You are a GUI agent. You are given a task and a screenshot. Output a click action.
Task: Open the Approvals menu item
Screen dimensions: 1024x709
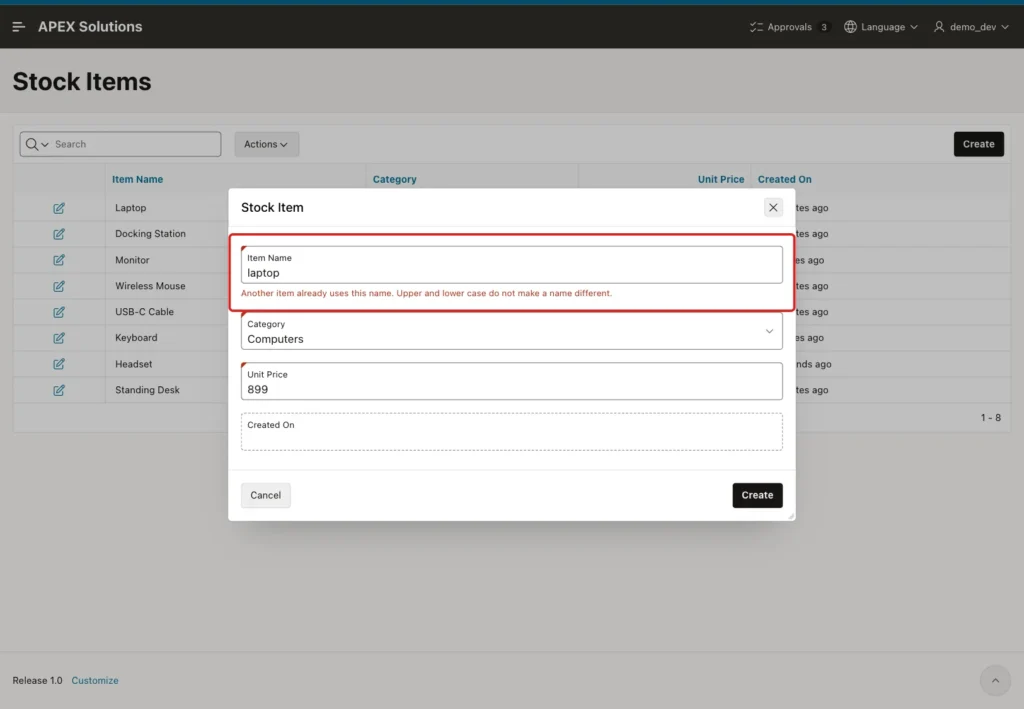click(789, 27)
